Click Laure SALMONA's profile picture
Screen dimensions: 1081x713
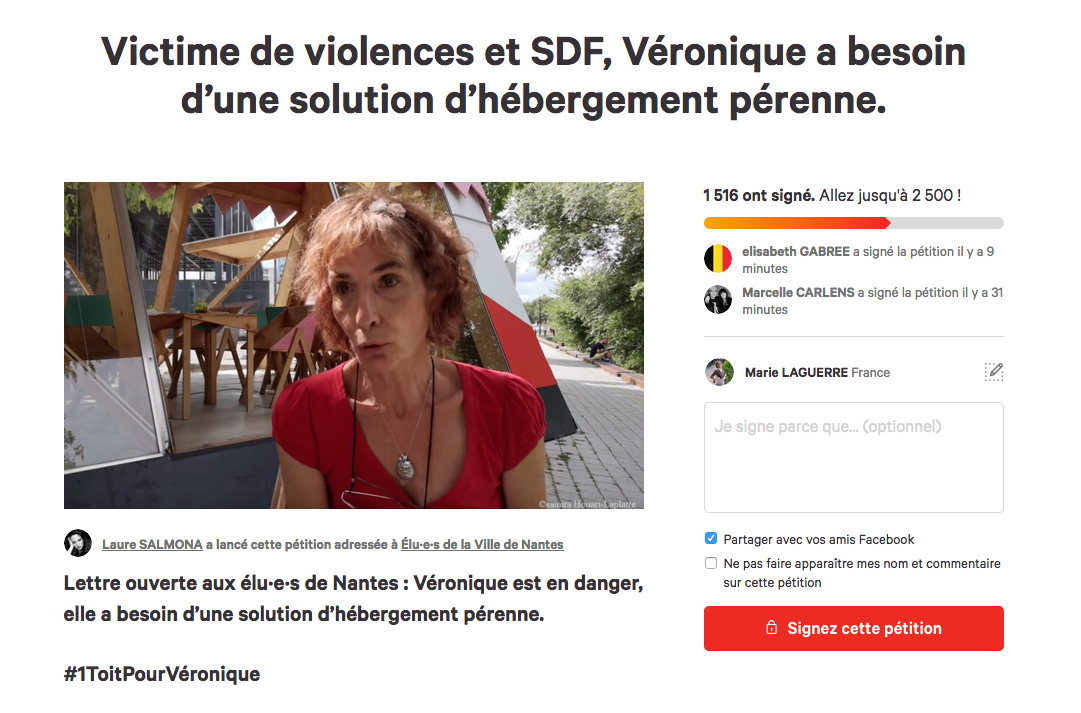[x=78, y=543]
